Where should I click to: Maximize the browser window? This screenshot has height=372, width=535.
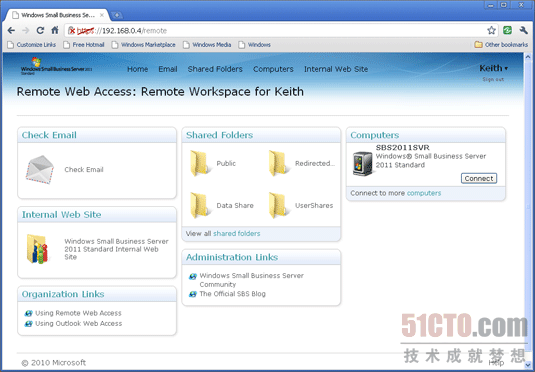(504, 5)
